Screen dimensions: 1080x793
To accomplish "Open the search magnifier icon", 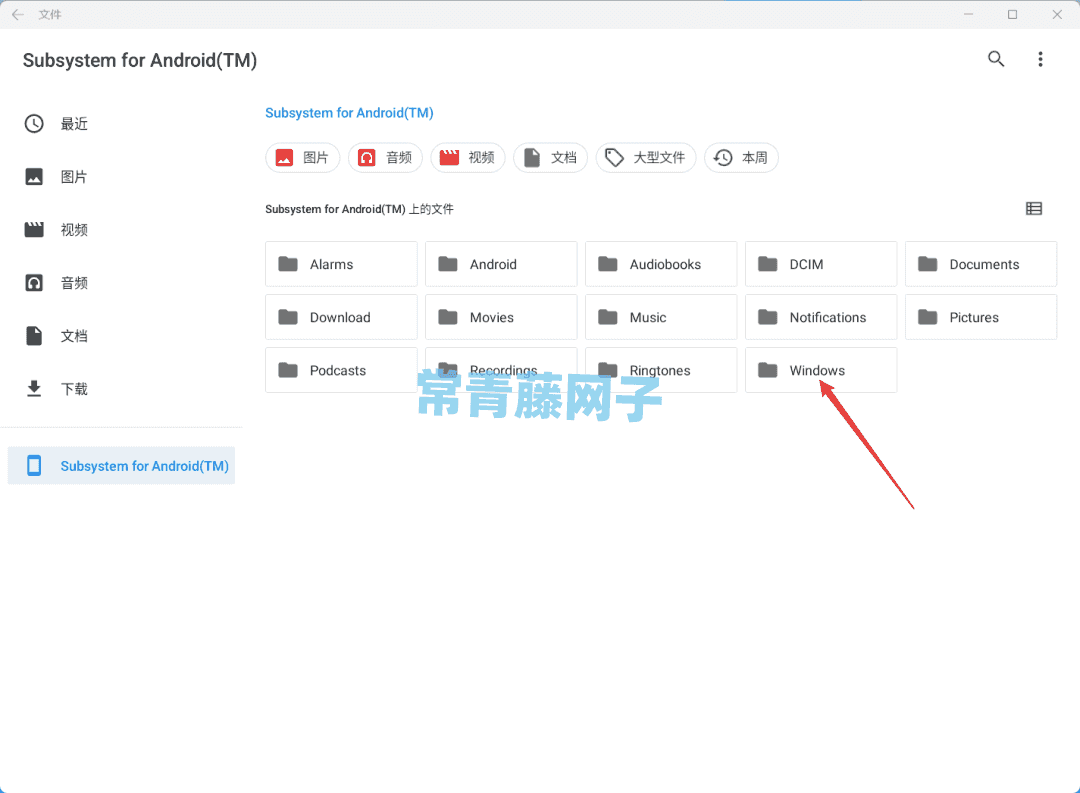I will pos(996,59).
